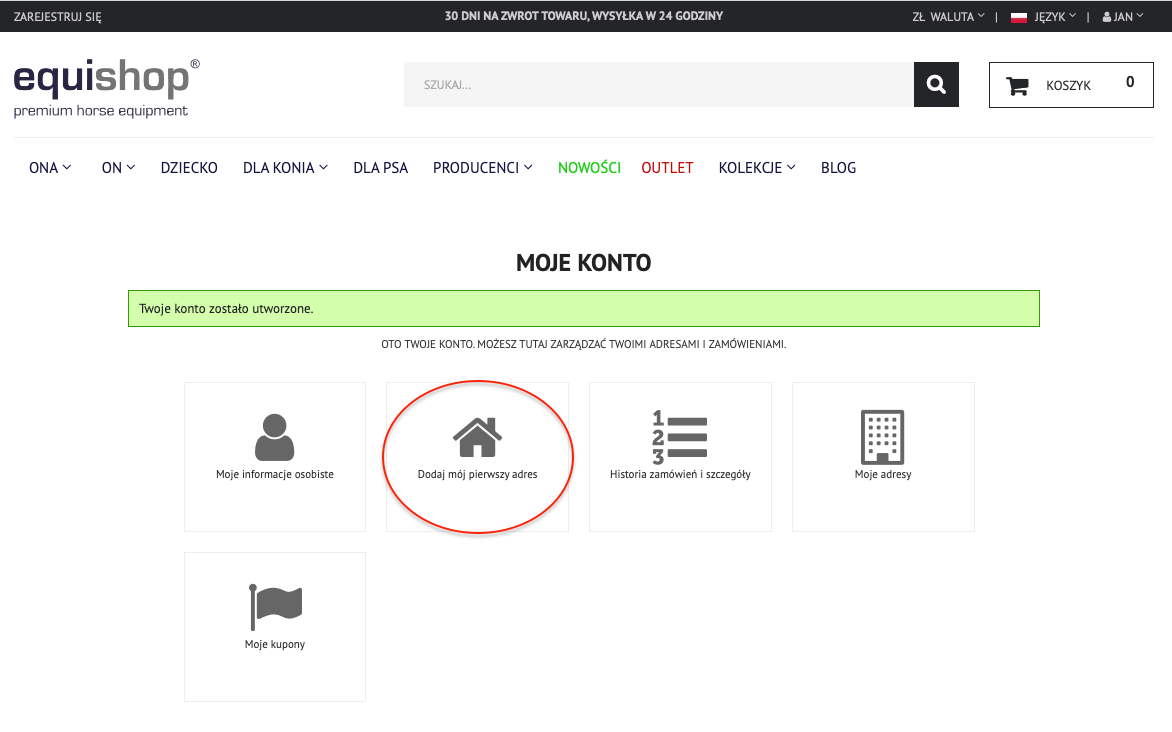Click the building icon for my addresses

882,436
